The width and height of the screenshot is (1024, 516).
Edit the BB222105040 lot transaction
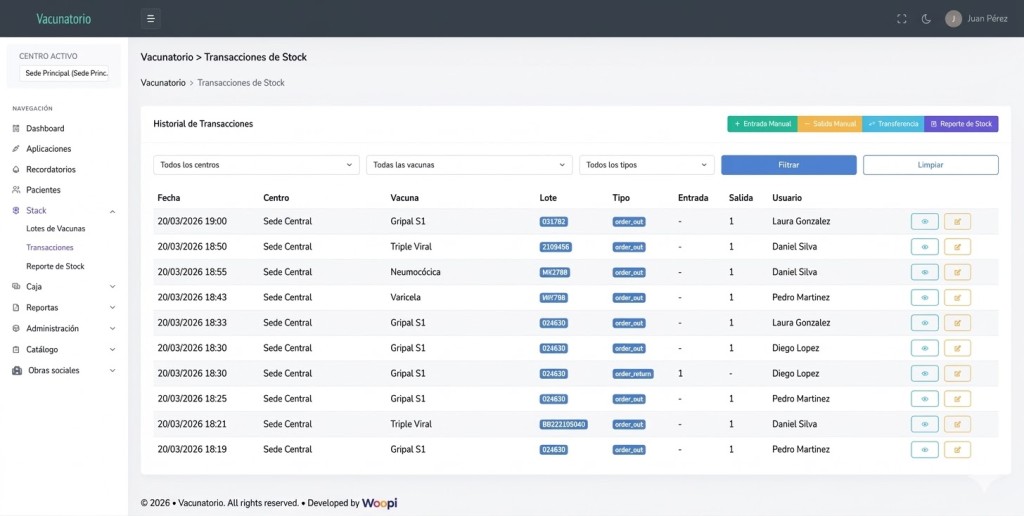coord(957,424)
